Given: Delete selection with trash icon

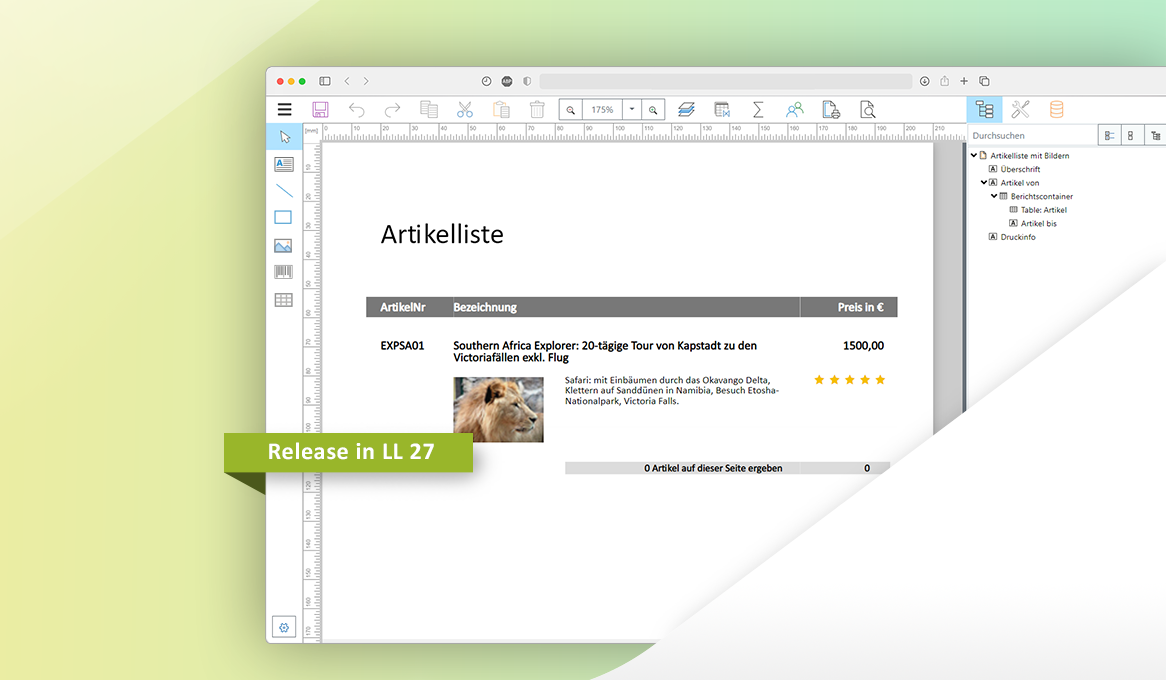Looking at the screenshot, I should 537,109.
